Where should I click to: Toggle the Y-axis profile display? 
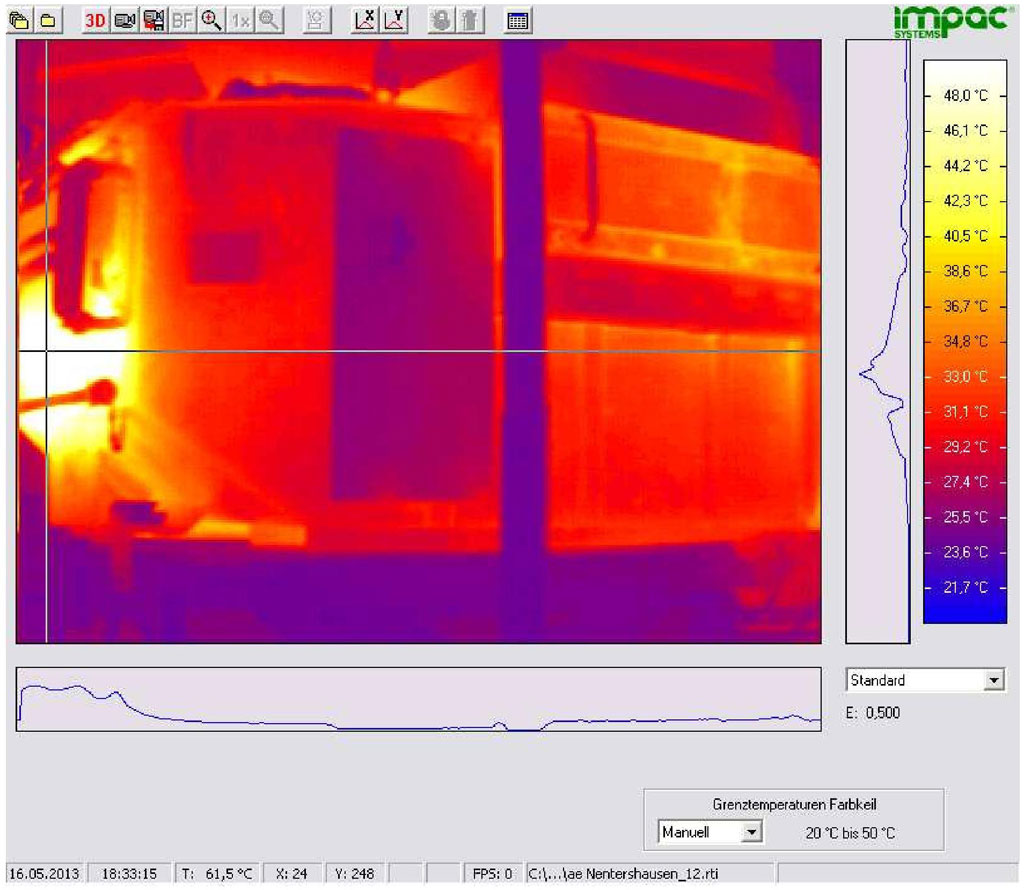(x=395, y=20)
